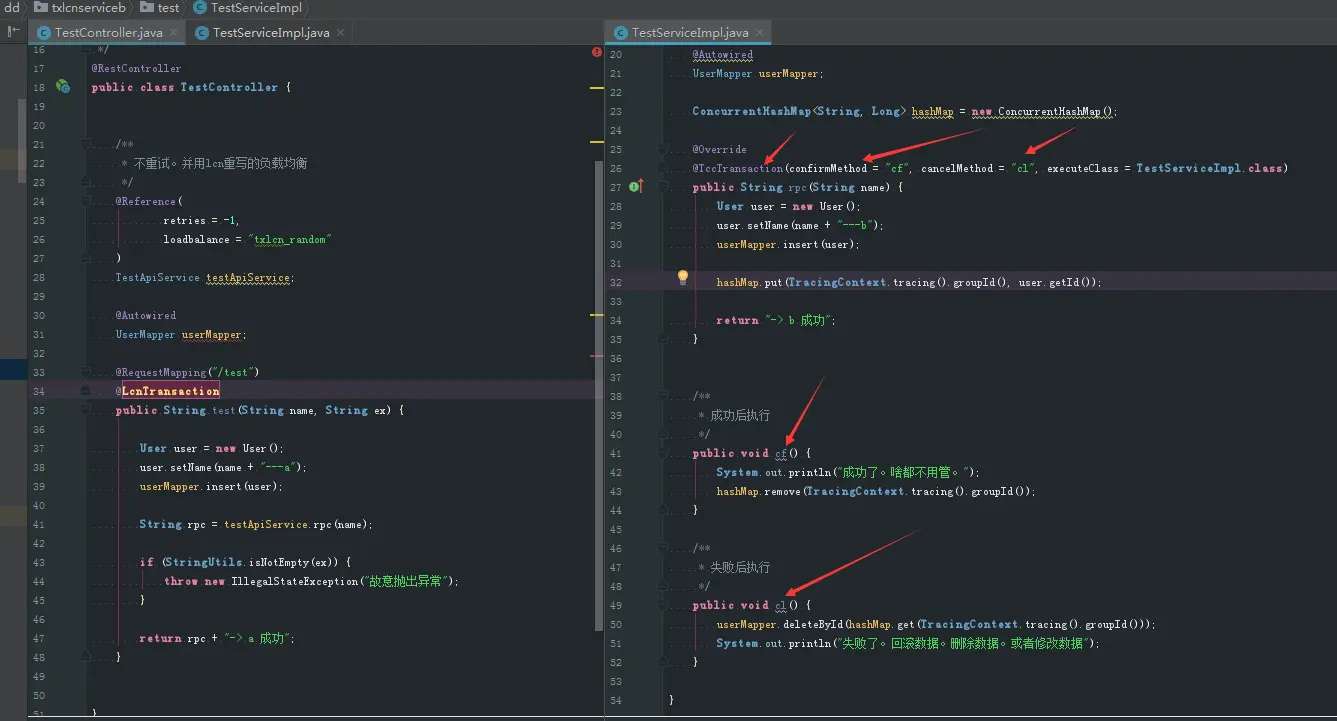Select the TestServiceImpl.java tab of the right split editor

pyautogui.click(x=689, y=33)
